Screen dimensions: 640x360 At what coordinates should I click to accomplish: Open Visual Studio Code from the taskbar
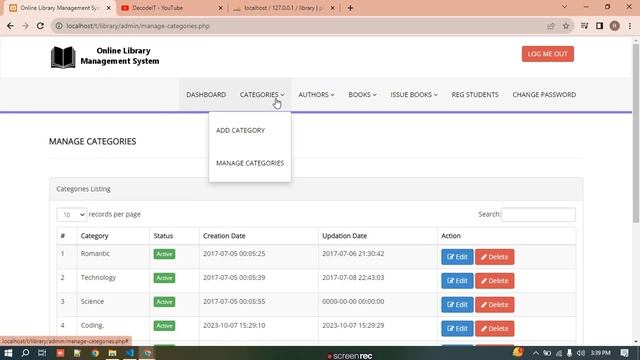pyautogui.click(x=130, y=353)
